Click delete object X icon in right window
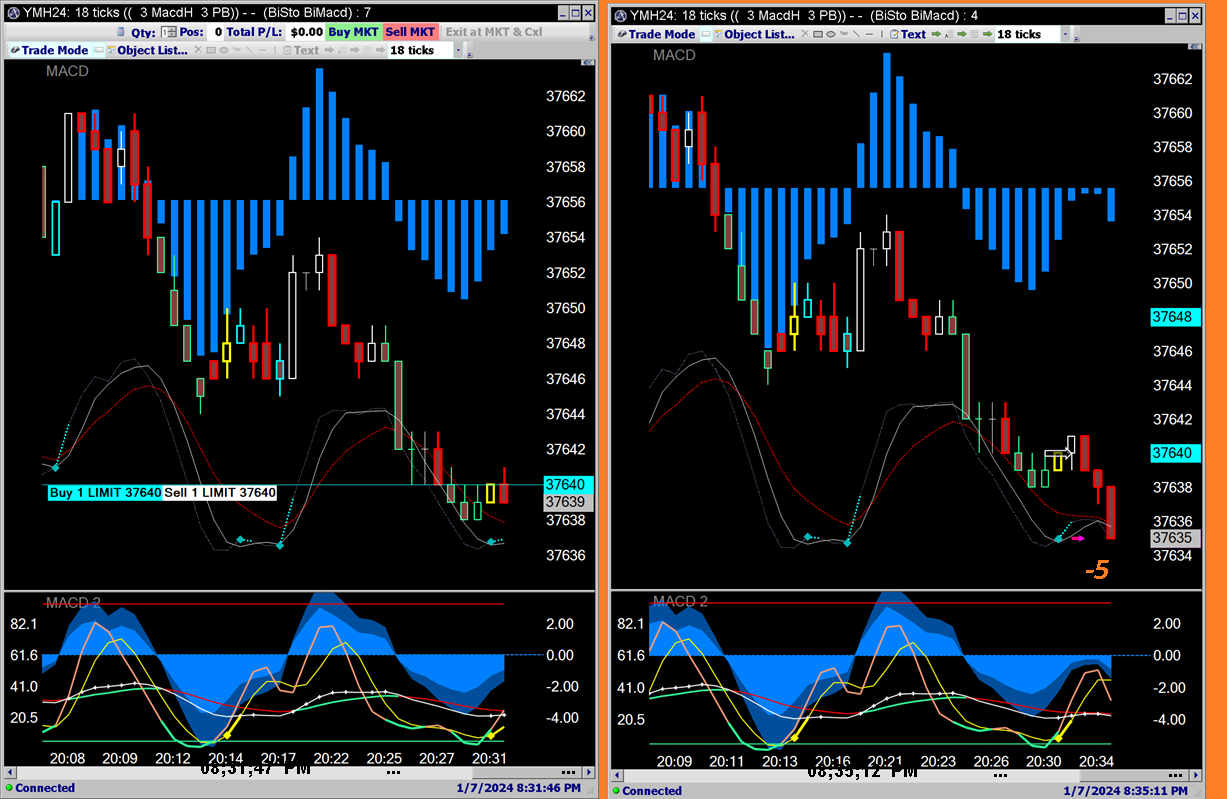This screenshot has width=1227, height=799. click(805, 34)
